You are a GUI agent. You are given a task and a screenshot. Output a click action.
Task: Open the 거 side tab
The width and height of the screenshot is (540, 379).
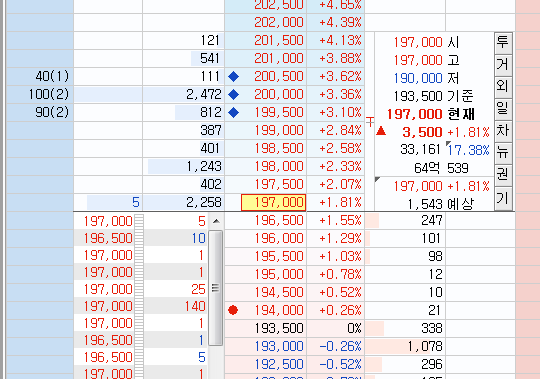[x=503, y=64]
